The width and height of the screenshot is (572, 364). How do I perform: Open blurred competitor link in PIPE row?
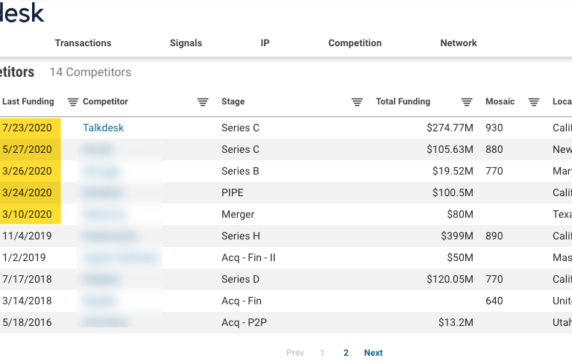[103, 193]
